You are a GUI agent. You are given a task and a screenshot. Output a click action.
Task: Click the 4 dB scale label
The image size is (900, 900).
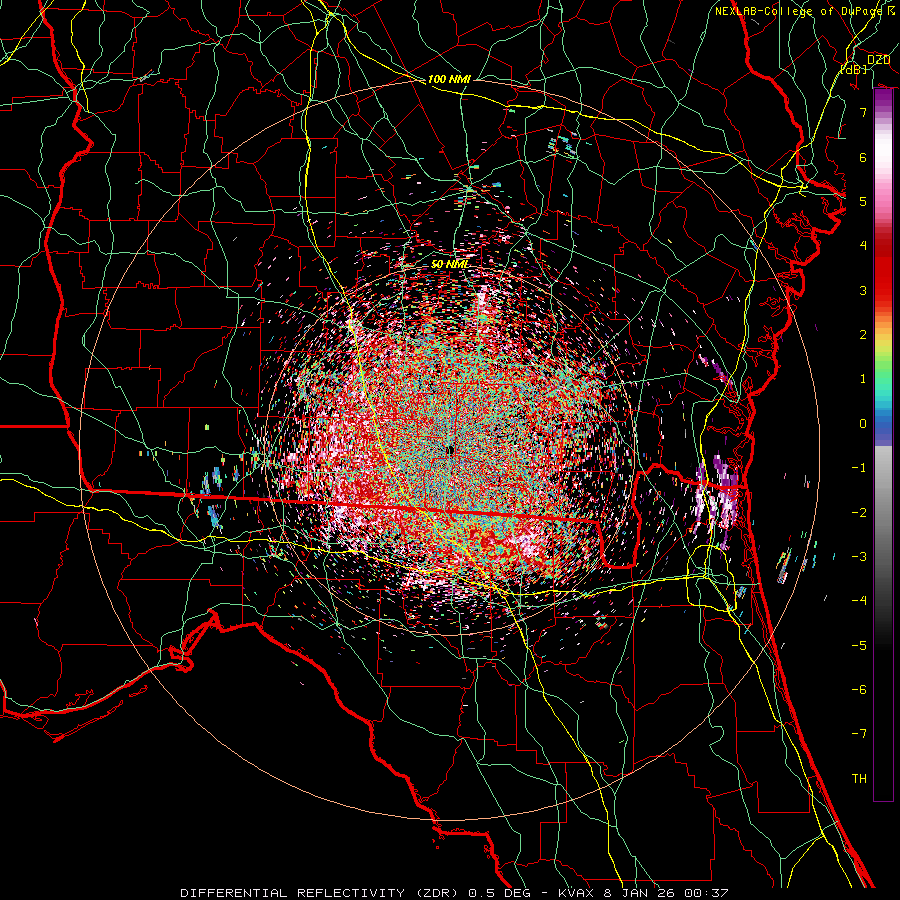pyautogui.click(x=863, y=246)
